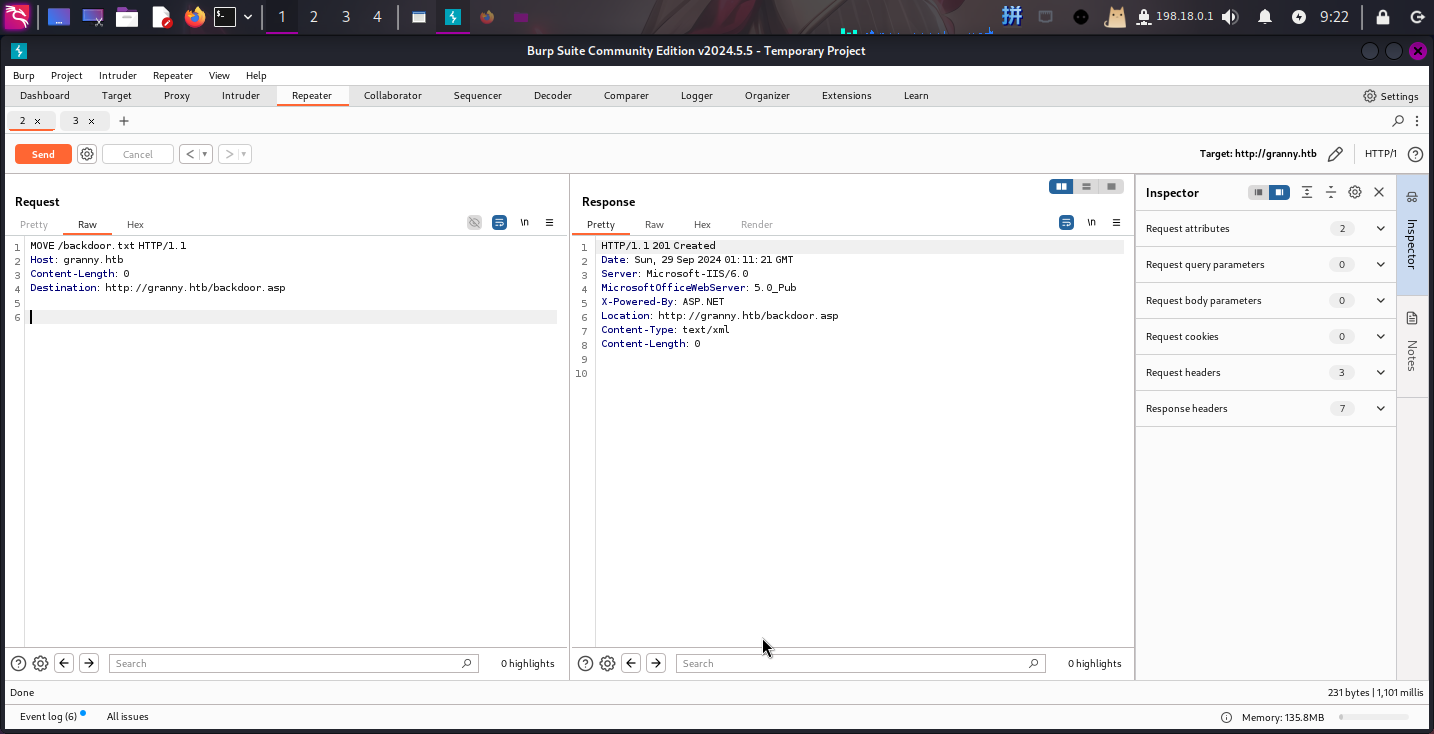The height and width of the screenshot is (734, 1434).
Task: Expand Request query parameters section
Action: point(1266,264)
